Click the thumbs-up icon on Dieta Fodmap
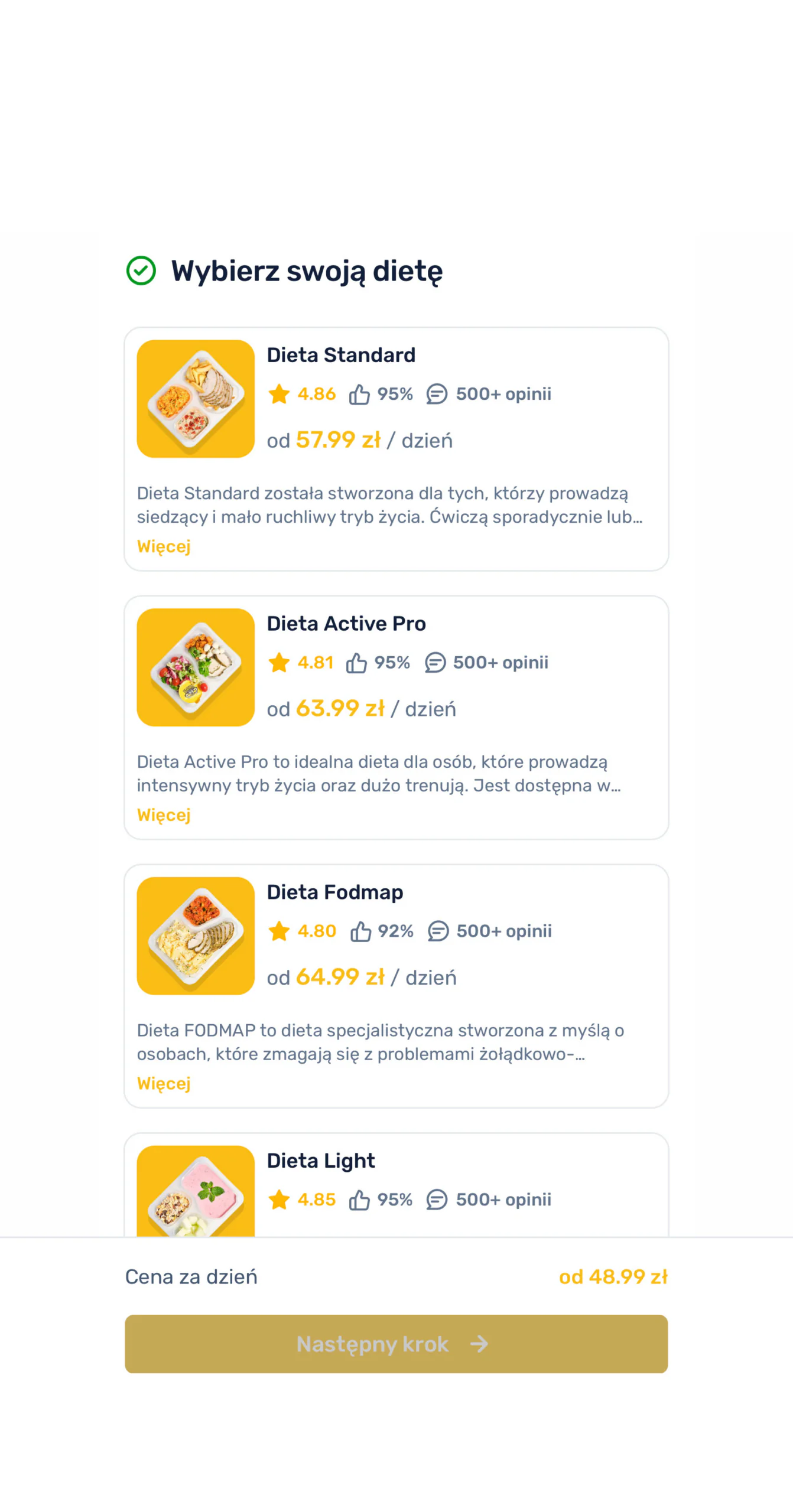The image size is (793, 1512). 360,931
